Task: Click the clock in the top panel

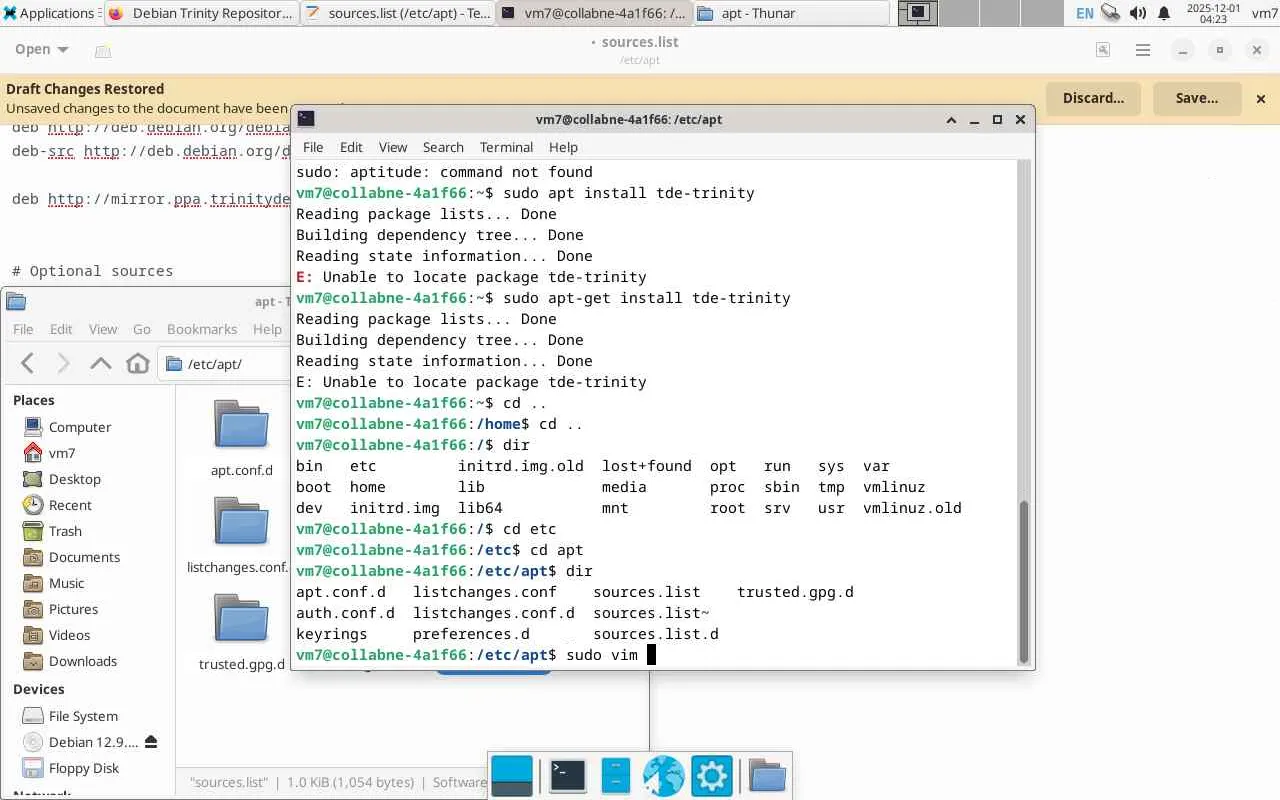Action: coord(1213,13)
